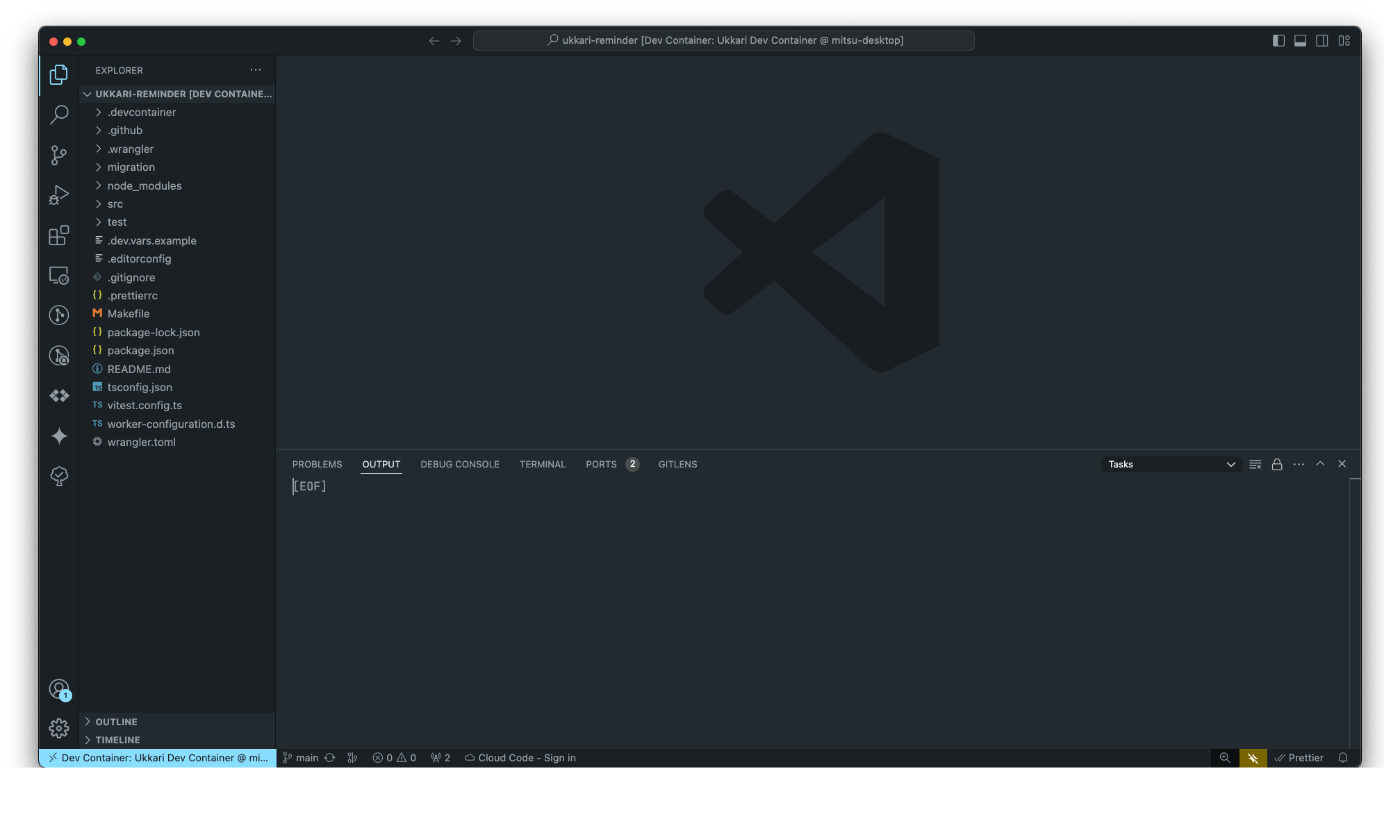The width and height of the screenshot is (1400, 819).
Task: Maximize the panel with the chevron up
Action: pyautogui.click(x=1320, y=464)
